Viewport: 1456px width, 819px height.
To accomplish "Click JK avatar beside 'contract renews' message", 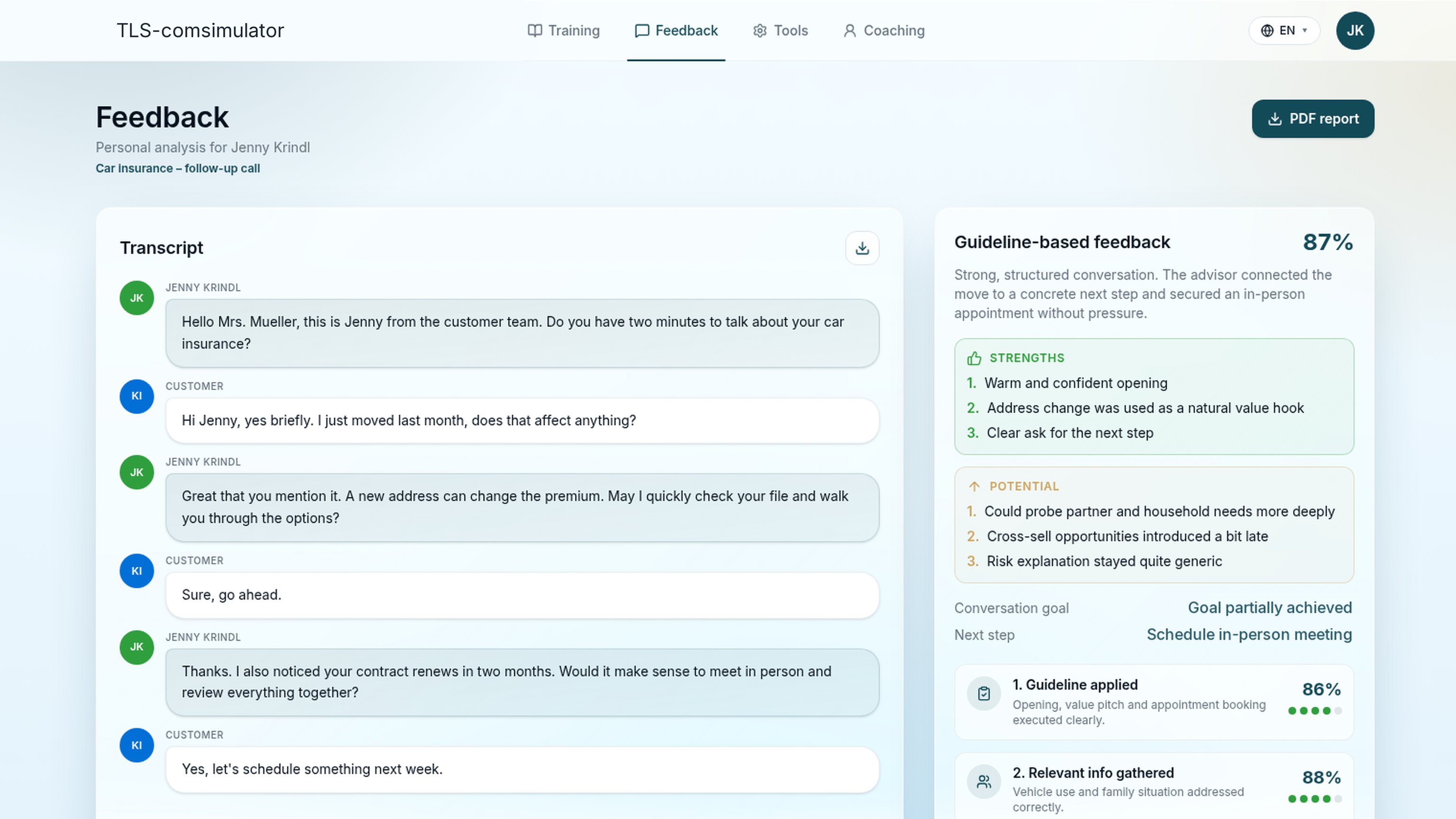I will click(x=137, y=647).
